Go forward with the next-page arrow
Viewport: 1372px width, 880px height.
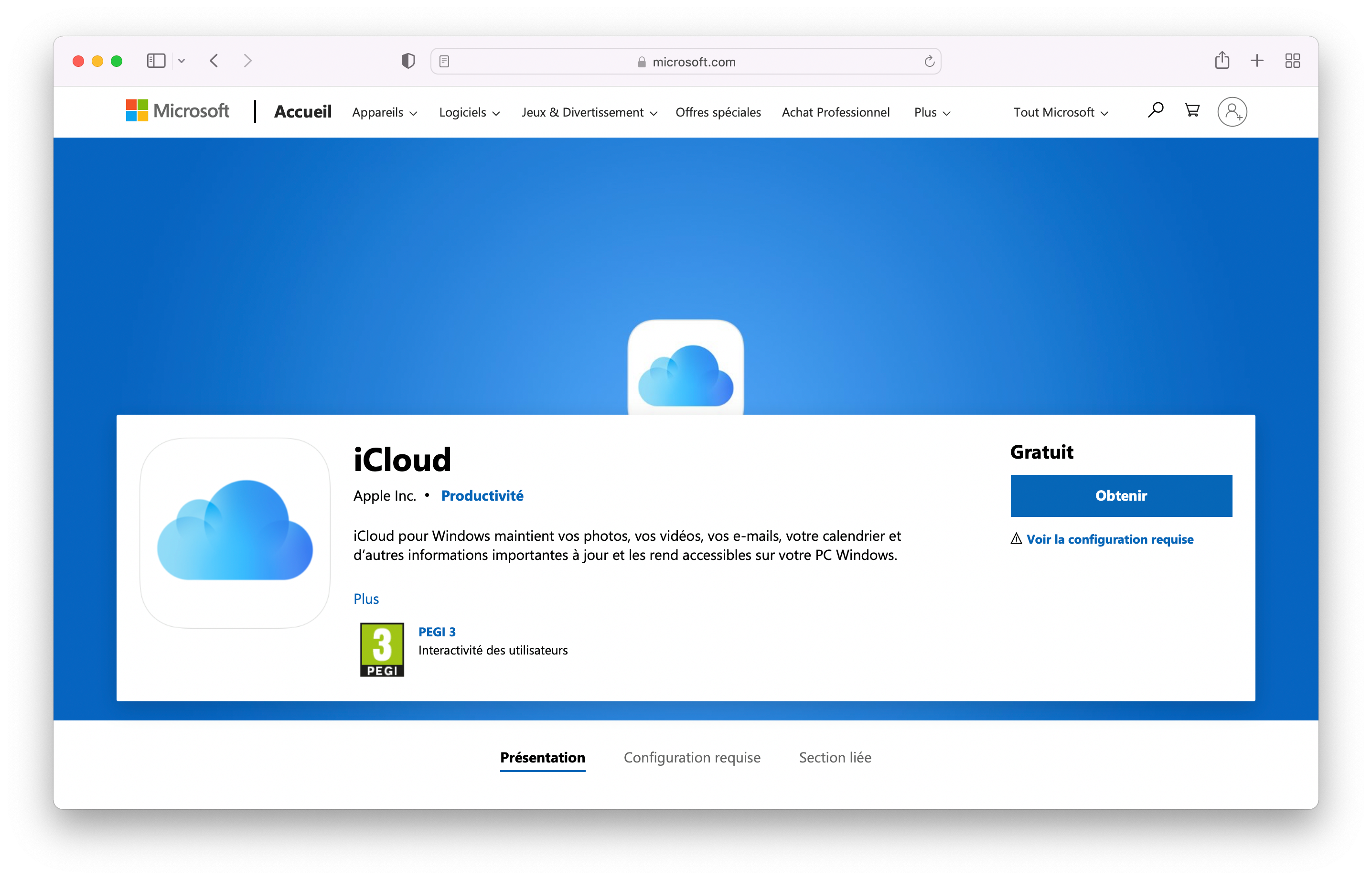point(247,61)
